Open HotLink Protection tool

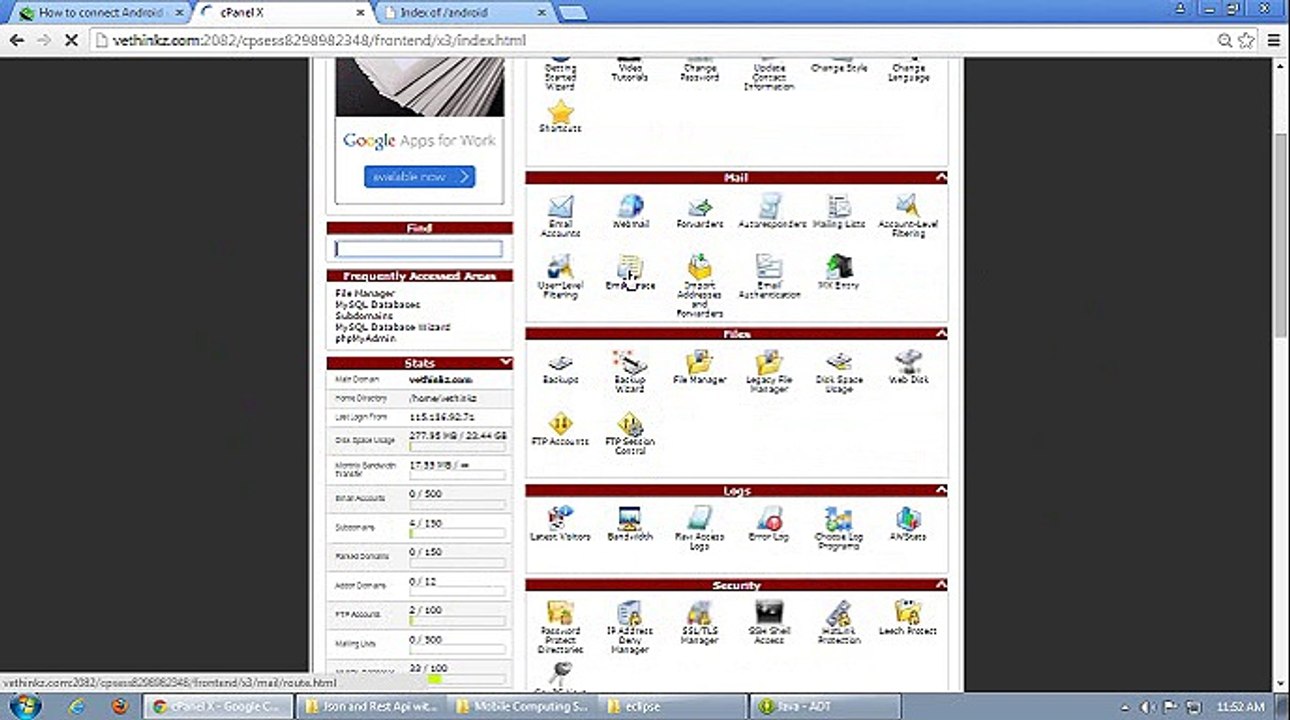click(x=839, y=622)
